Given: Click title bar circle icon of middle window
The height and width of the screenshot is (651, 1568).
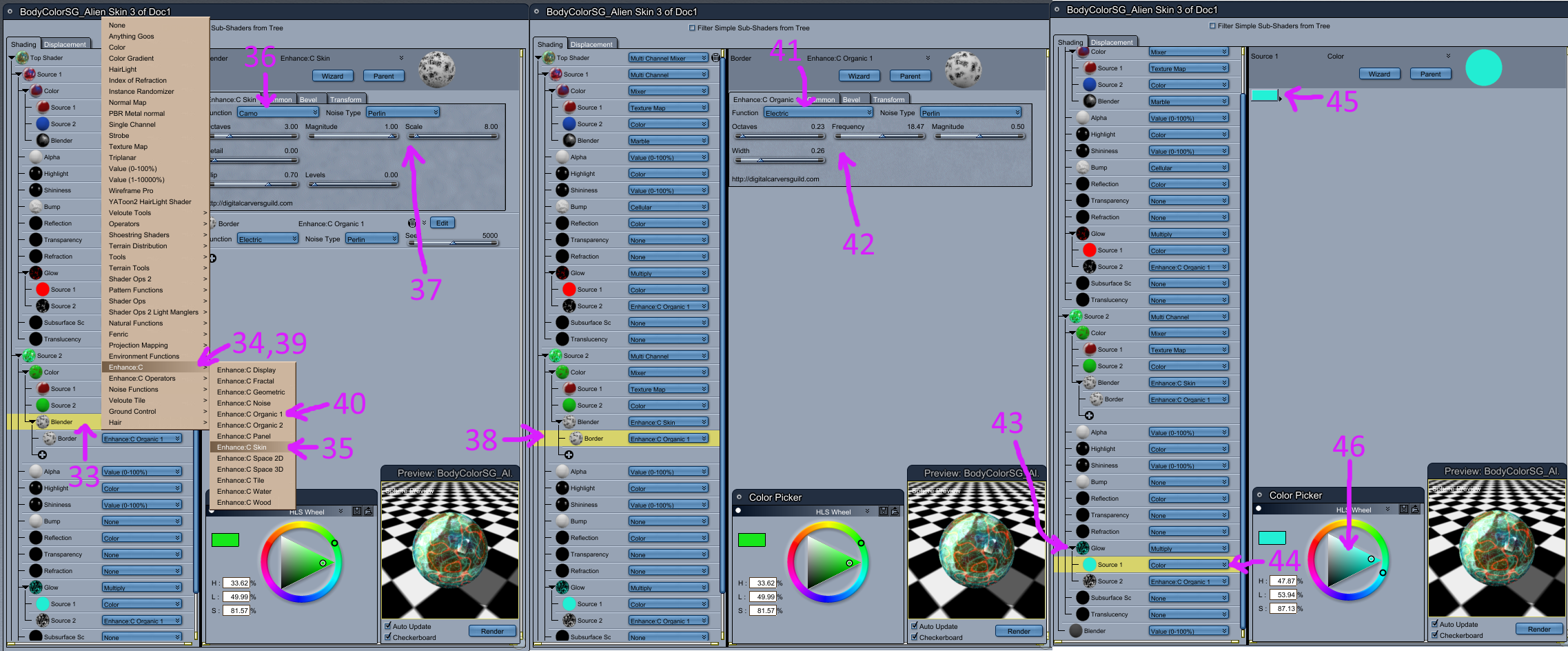Looking at the screenshot, I should 536,11.
